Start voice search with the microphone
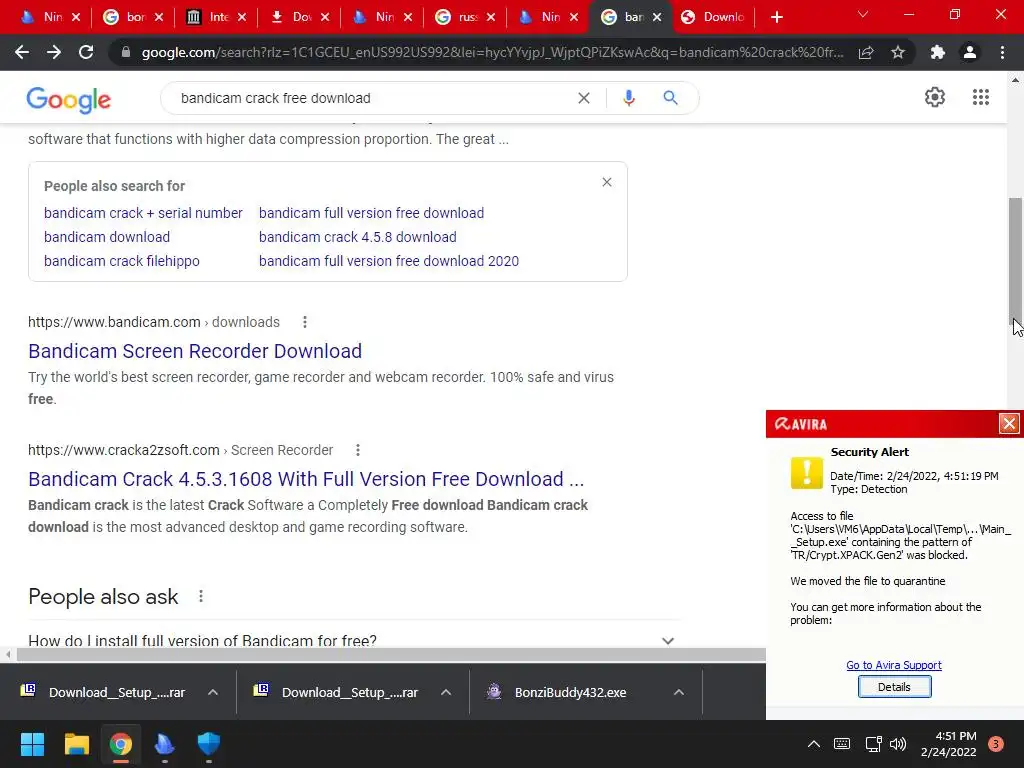This screenshot has width=1024, height=768. tap(629, 98)
